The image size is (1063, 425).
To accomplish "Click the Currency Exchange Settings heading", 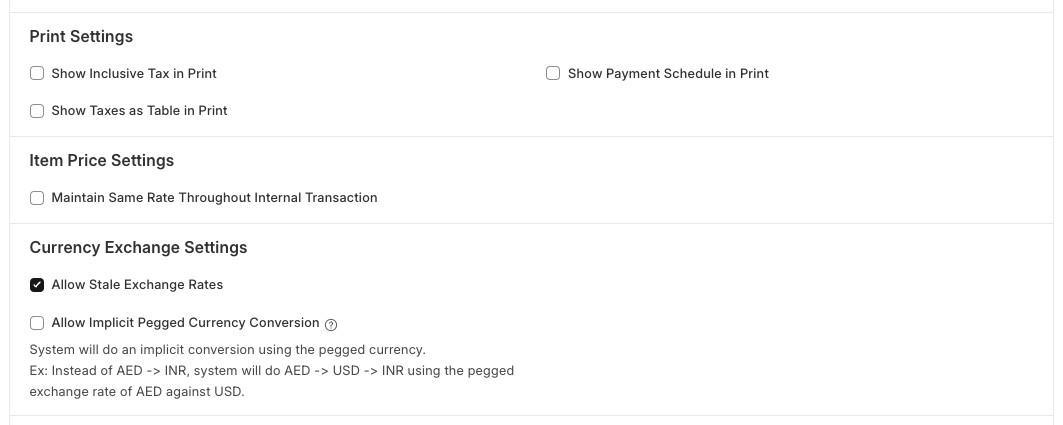I will click(138, 247).
